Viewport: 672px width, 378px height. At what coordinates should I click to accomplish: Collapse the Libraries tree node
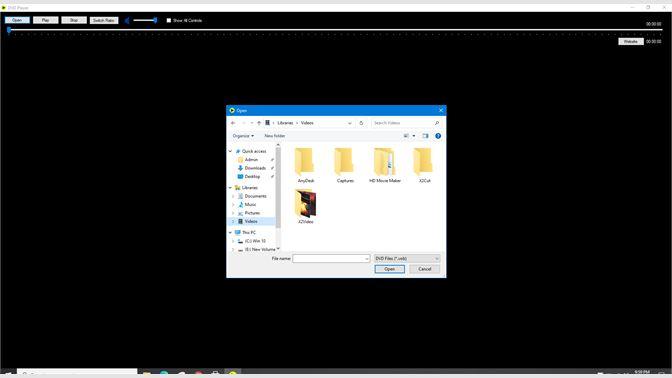click(x=231, y=188)
